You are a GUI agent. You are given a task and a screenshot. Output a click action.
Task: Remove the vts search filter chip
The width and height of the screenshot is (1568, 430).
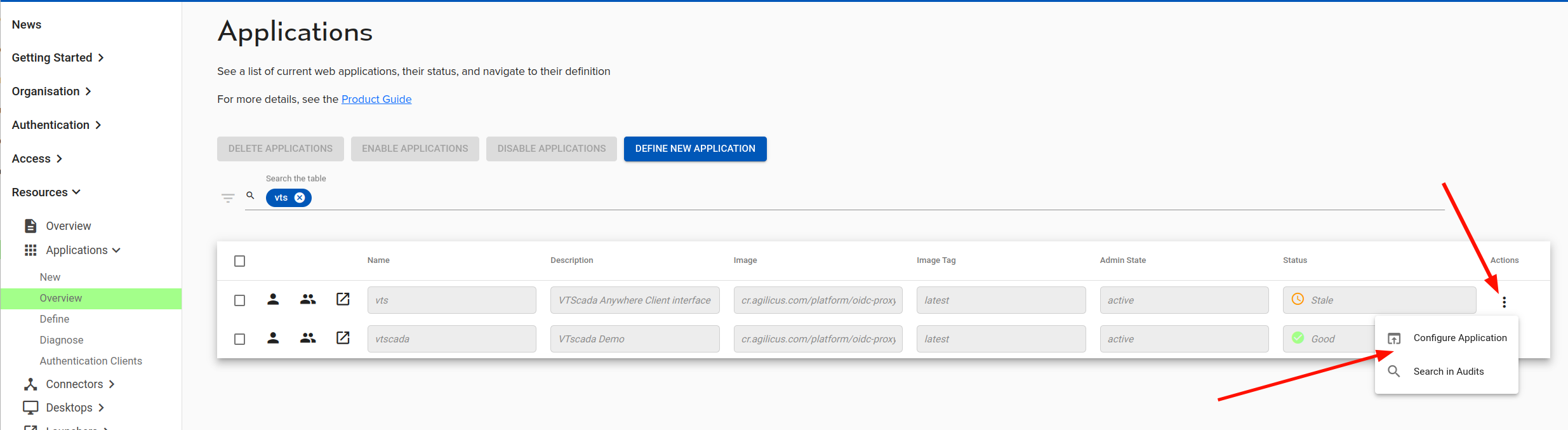(300, 198)
